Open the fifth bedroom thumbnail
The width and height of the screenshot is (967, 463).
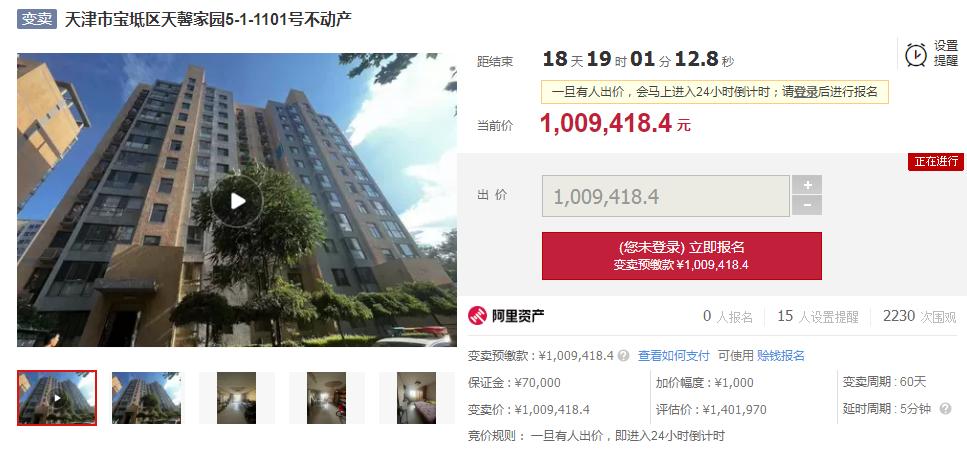416,398
